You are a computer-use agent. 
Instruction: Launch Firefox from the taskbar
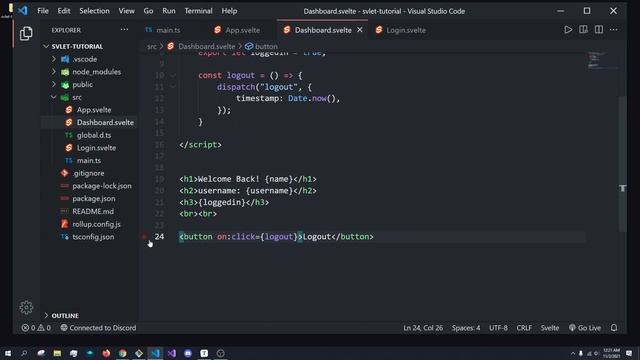point(106,353)
